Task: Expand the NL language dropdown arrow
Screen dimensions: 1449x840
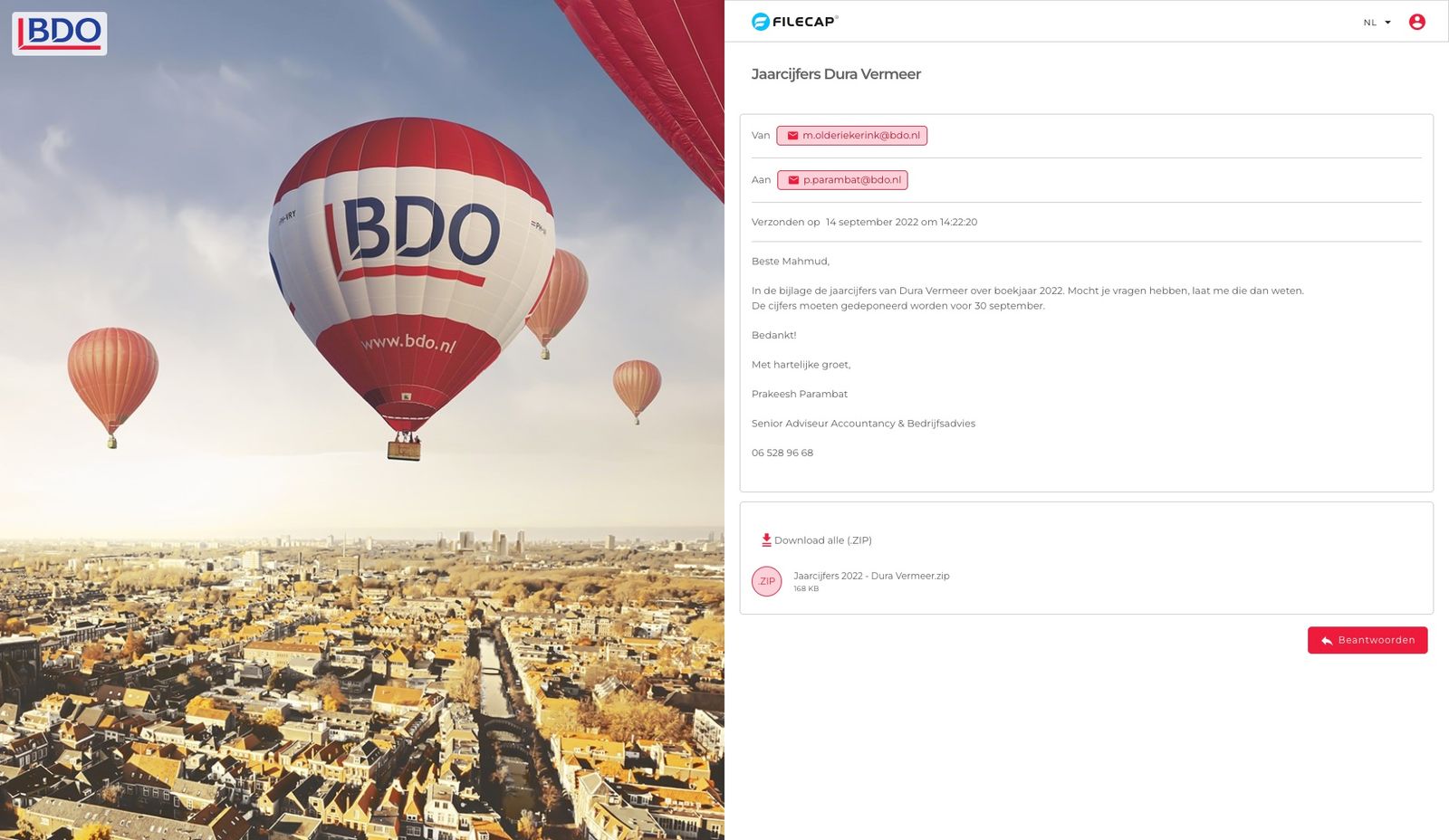Action: [1387, 23]
